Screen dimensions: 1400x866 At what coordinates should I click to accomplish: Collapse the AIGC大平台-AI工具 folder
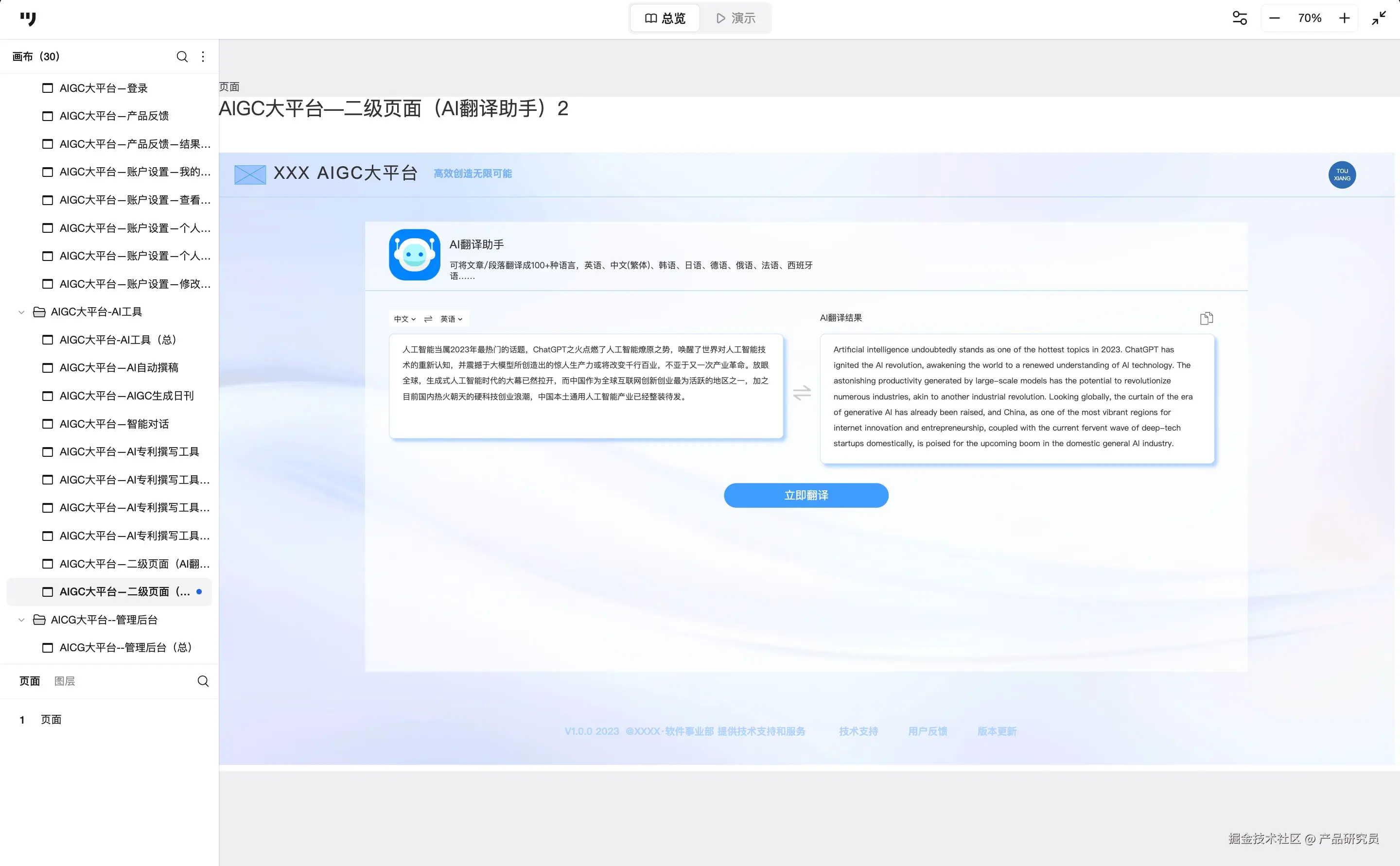click(x=22, y=312)
